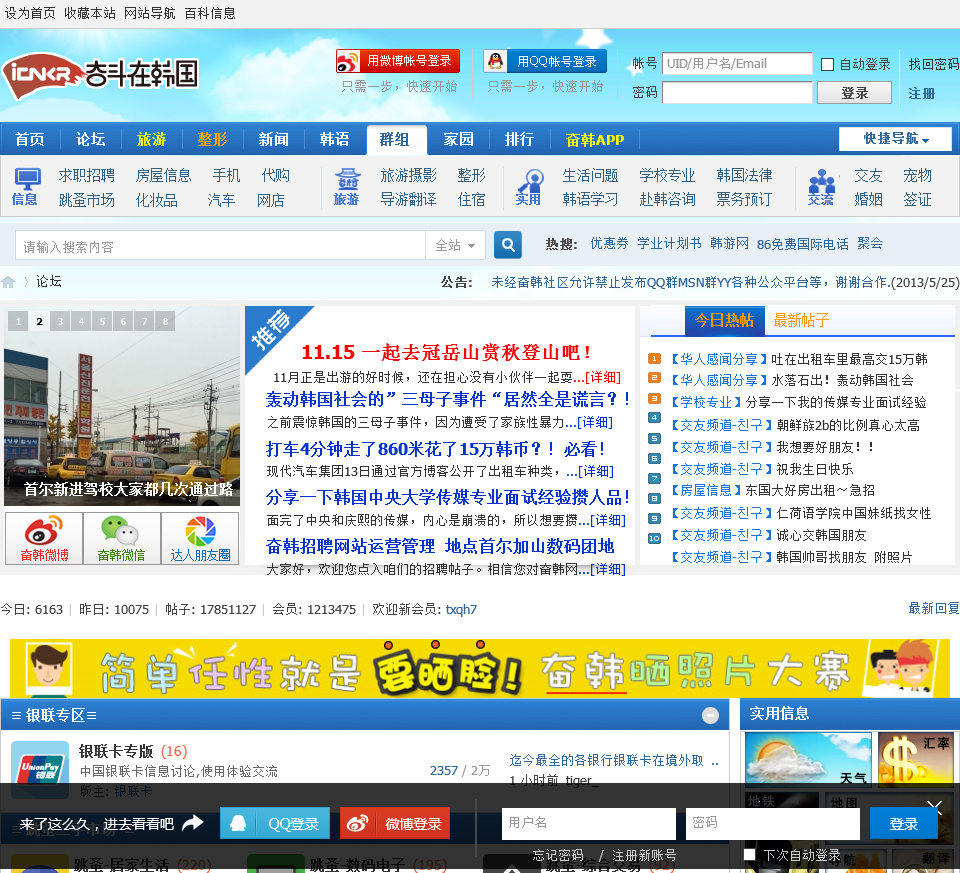Click the 找回密码 link
This screenshot has height=873, width=960.
[933, 64]
